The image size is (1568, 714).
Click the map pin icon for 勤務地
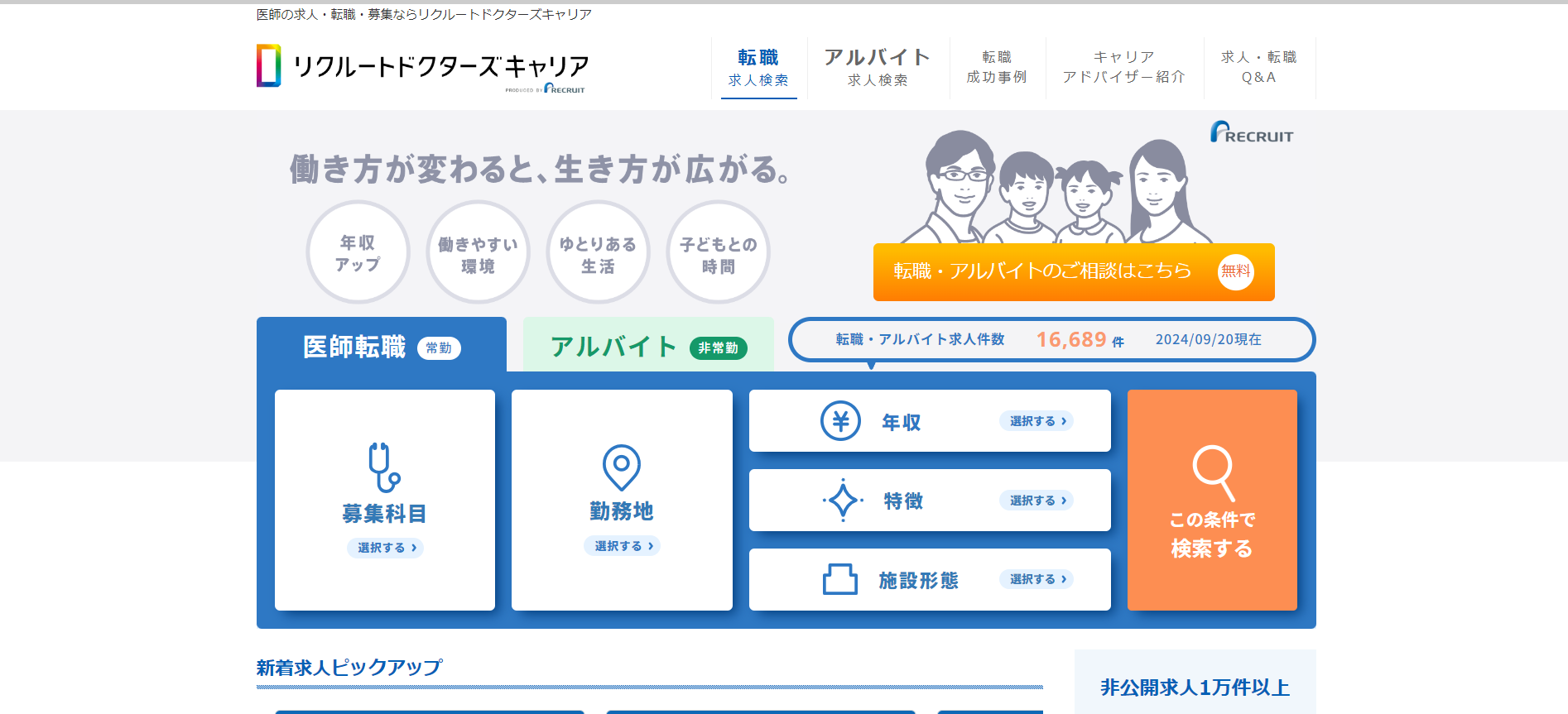[x=621, y=467]
